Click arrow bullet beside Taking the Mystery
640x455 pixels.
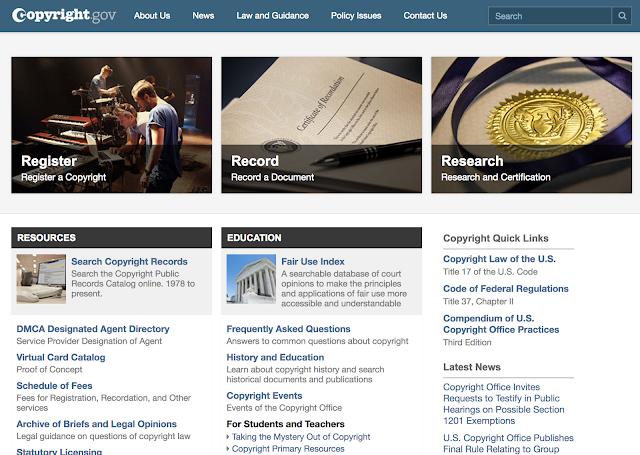click(x=228, y=437)
